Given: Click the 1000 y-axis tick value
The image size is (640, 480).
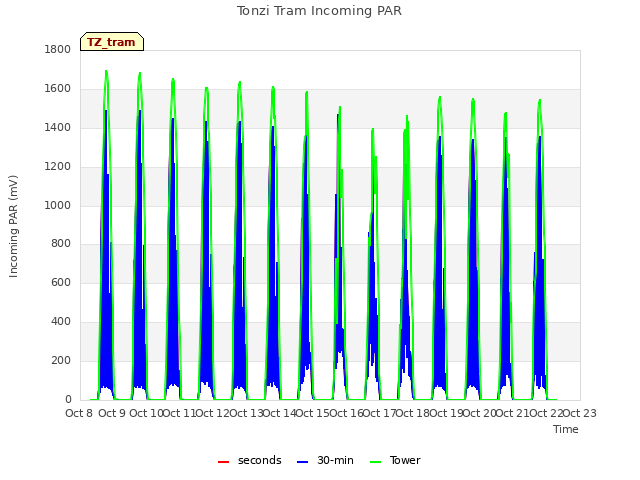Looking at the screenshot, I should (x=58, y=205).
